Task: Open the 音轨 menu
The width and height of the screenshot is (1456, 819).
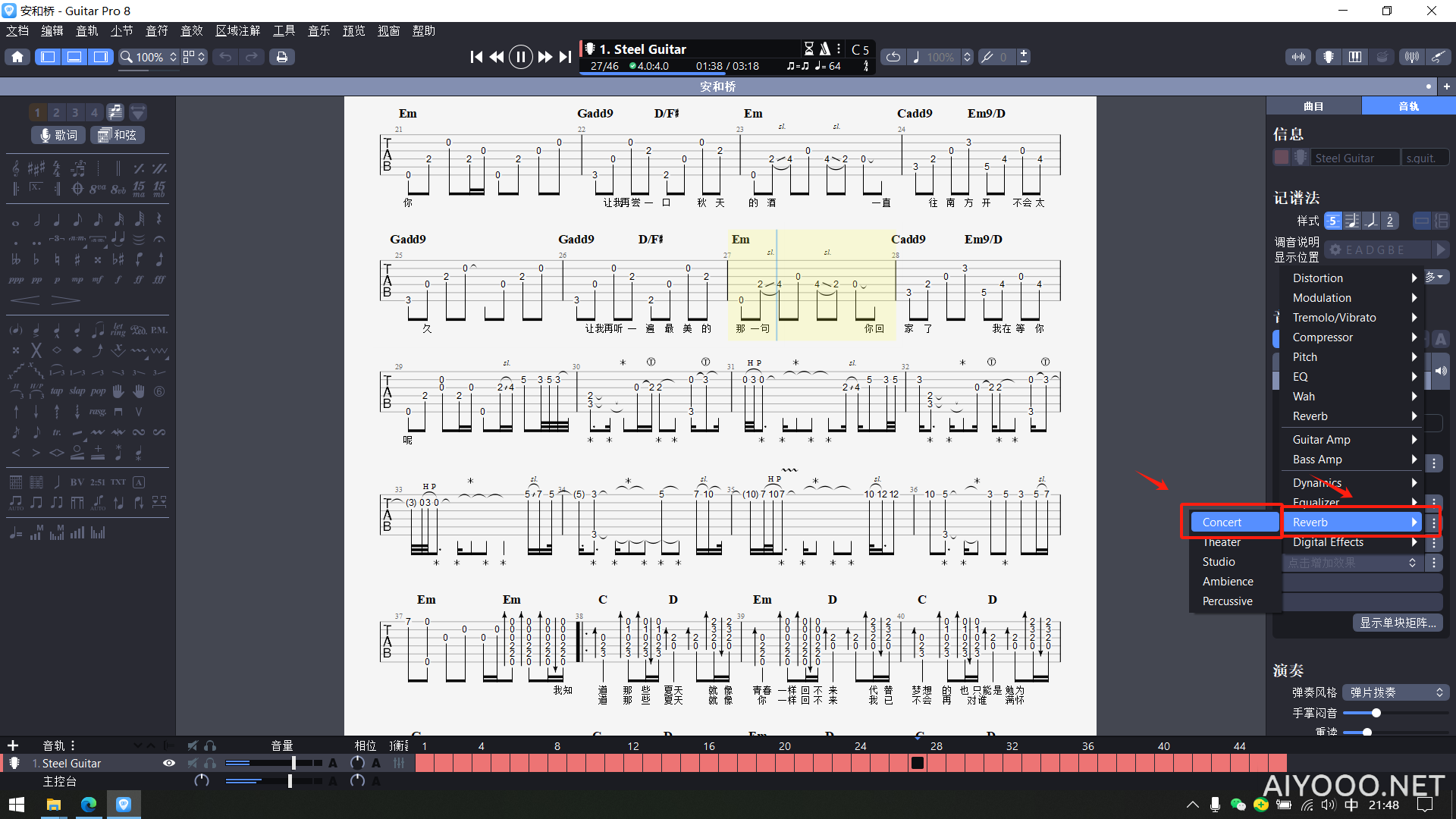Action: pos(87,31)
